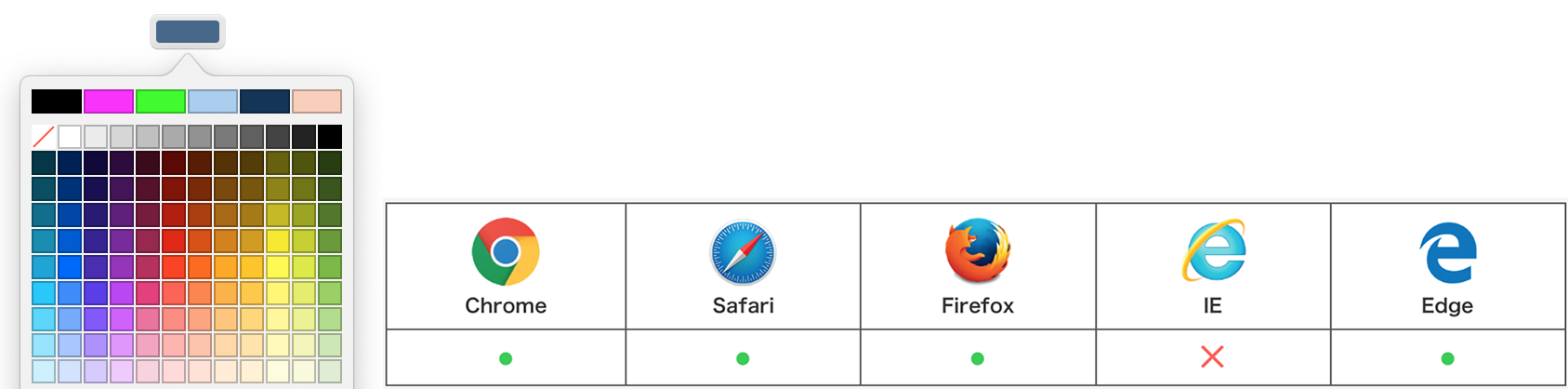Pick the dark navy top-row swatch
Screen dimensions: 1568x389
[265, 101]
